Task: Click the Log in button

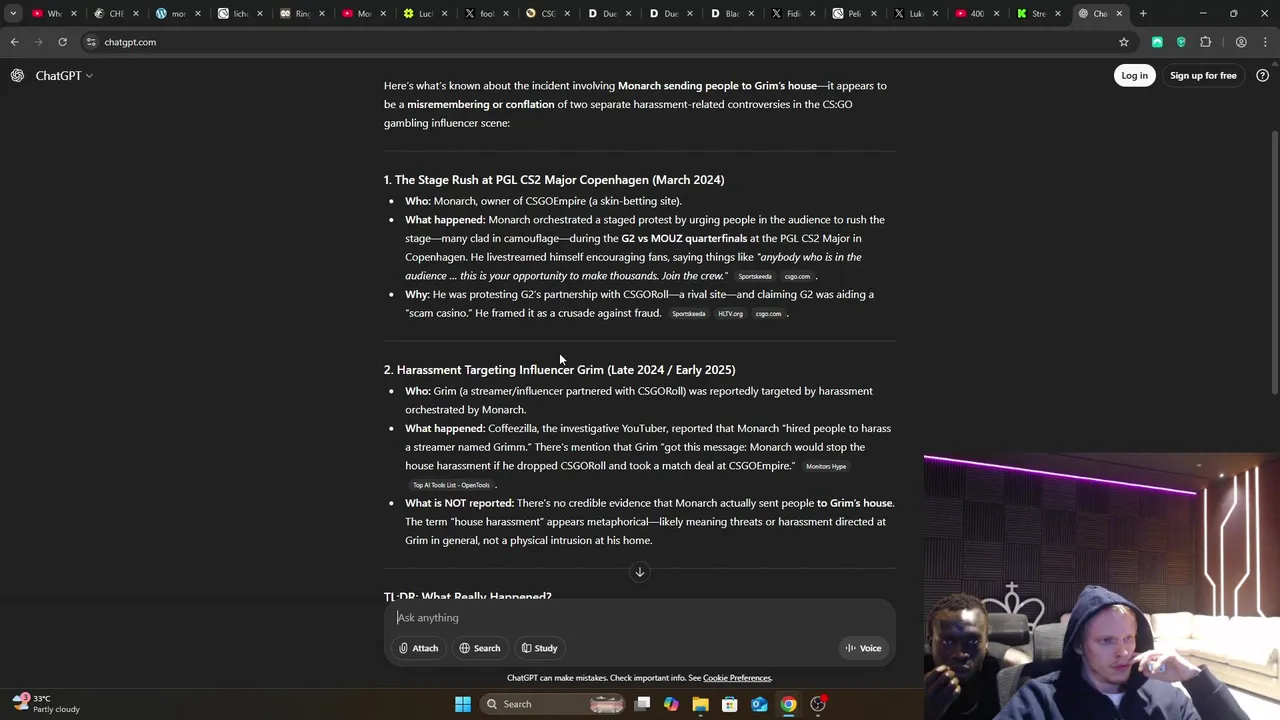Action: [1134, 76]
